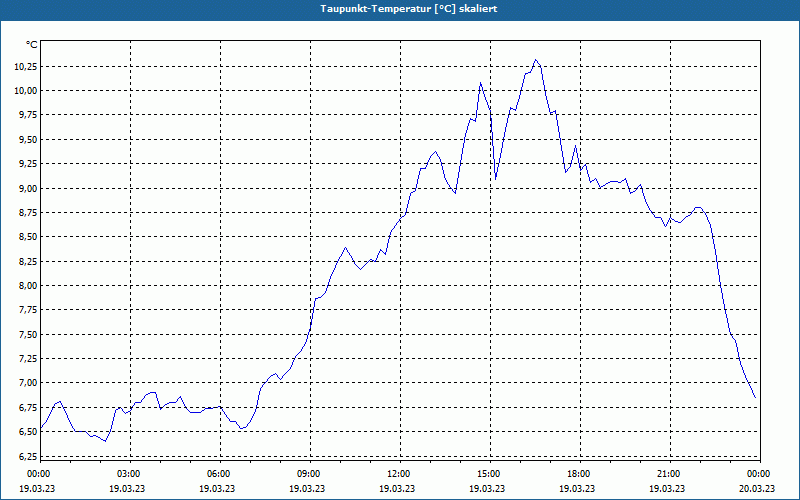Pick the "7,00" axis label
This screenshot has width=800, height=500.
point(29,383)
